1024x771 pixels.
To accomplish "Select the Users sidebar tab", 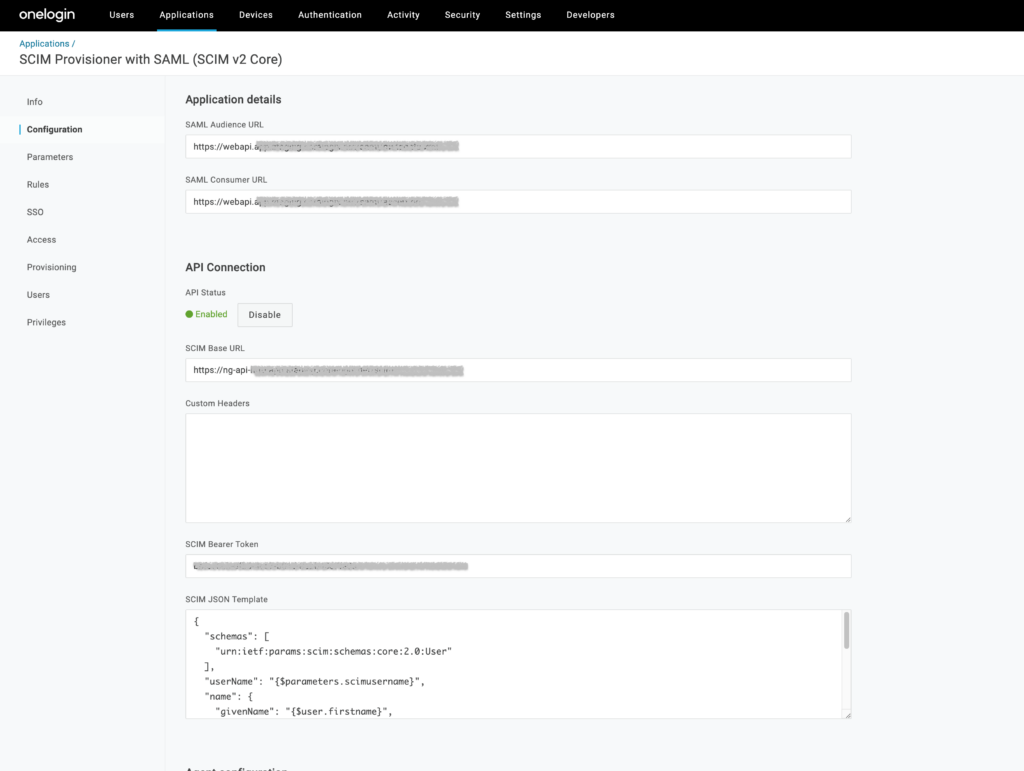I will pyautogui.click(x=38, y=295).
